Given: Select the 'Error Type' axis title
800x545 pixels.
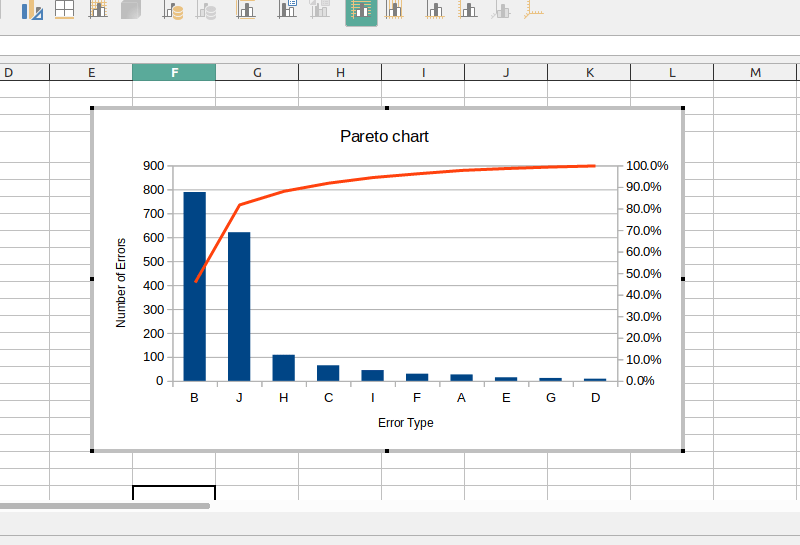Looking at the screenshot, I should coord(406,423).
